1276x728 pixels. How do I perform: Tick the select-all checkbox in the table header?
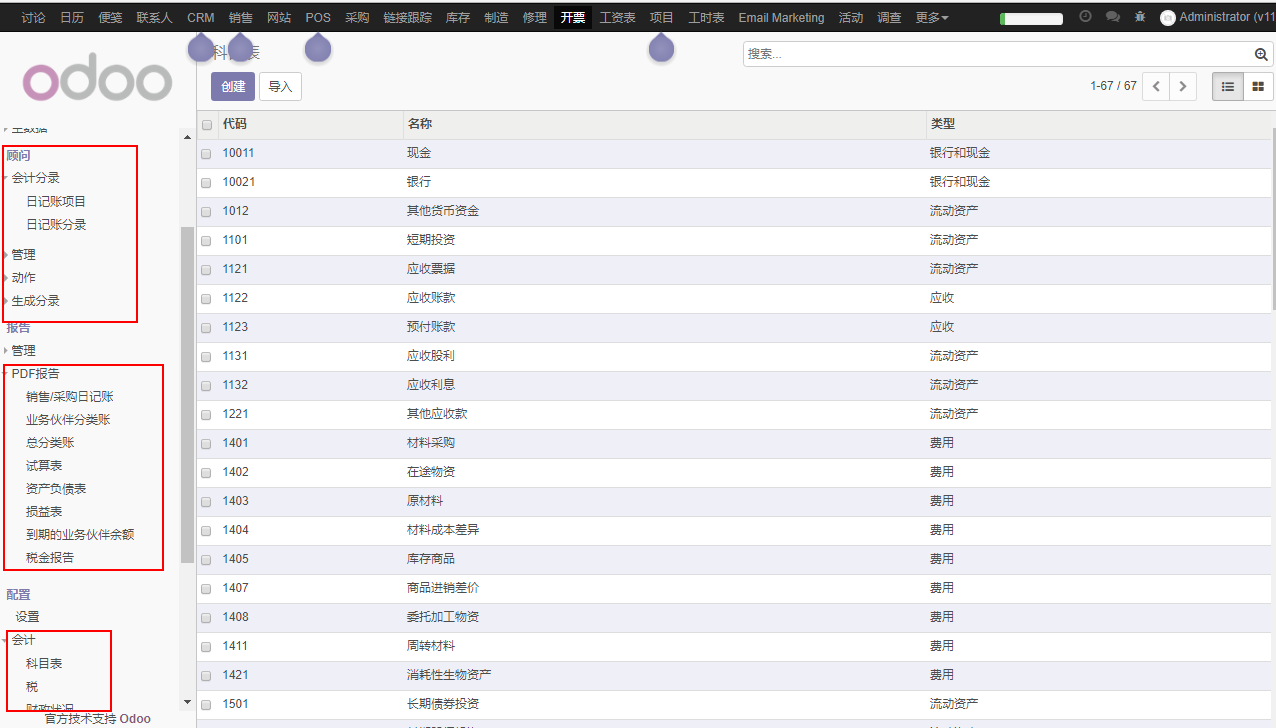pos(207,125)
